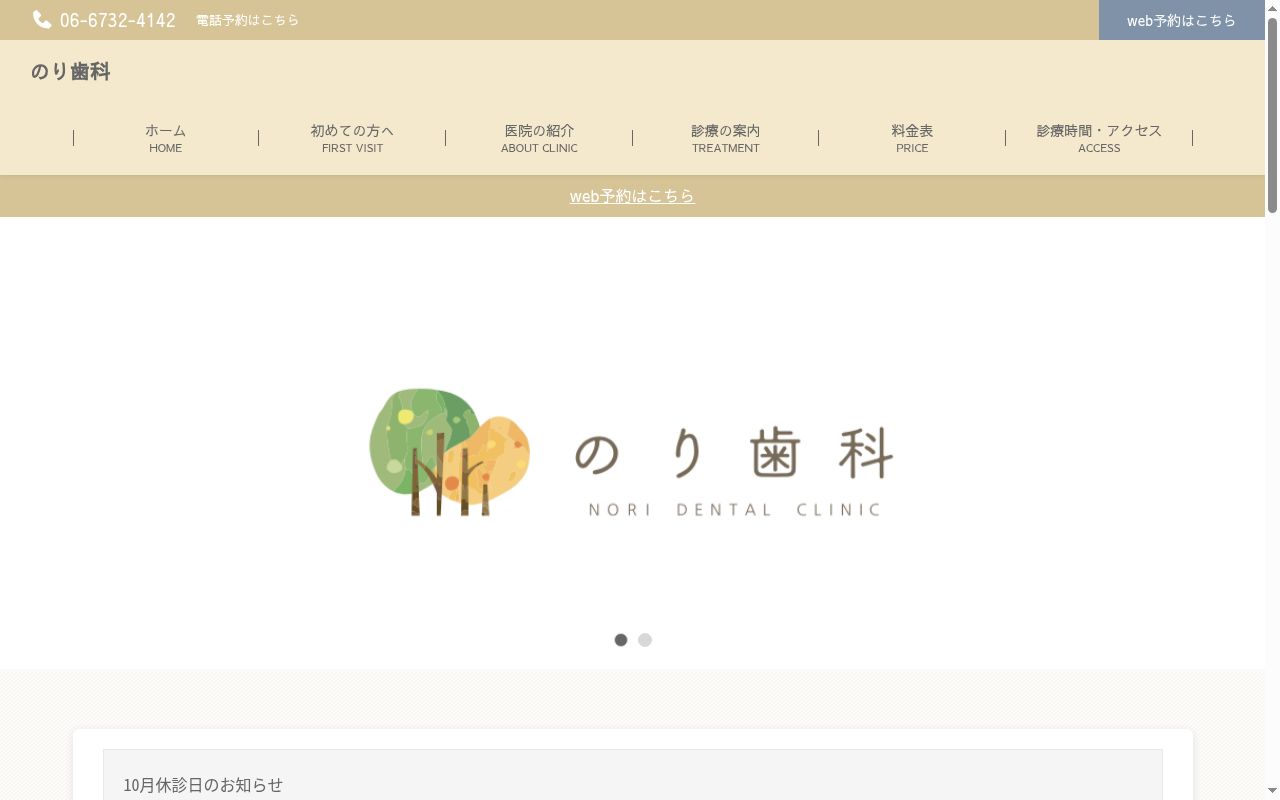Click the page vertical scrollbar thumb
This screenshot has width=1280, height=800.
1272,114
